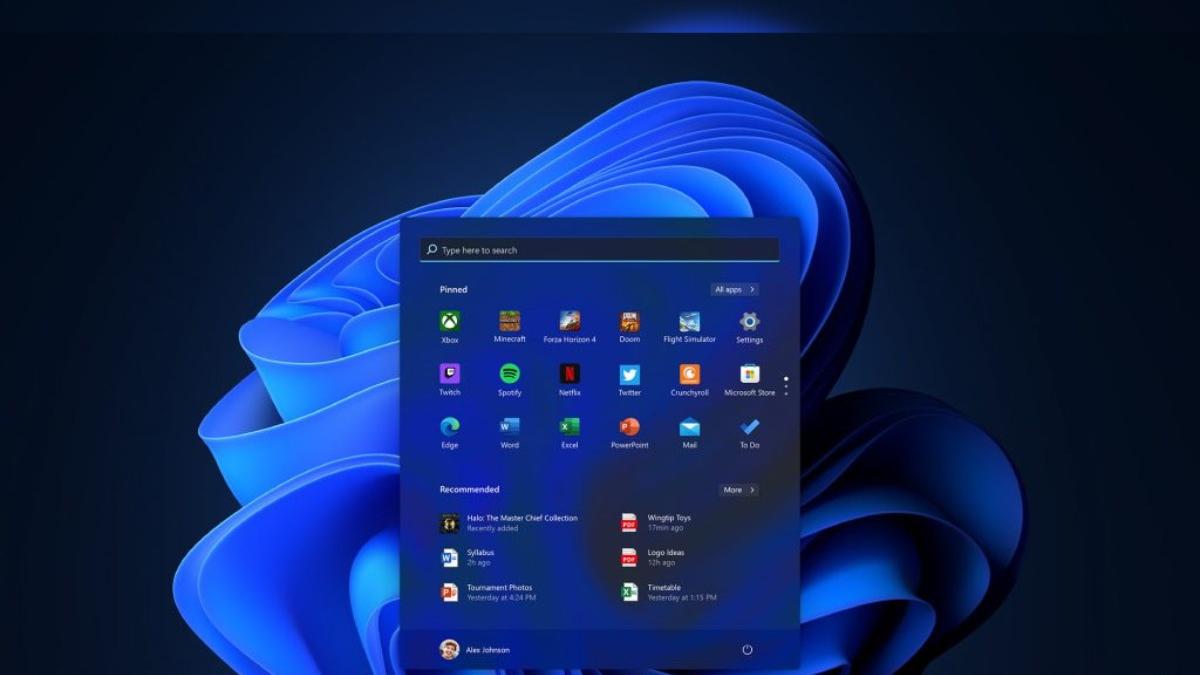This screenshot has width=1200, height=675.
Task: Open the Spotify app
Action: tap(509, 374)
